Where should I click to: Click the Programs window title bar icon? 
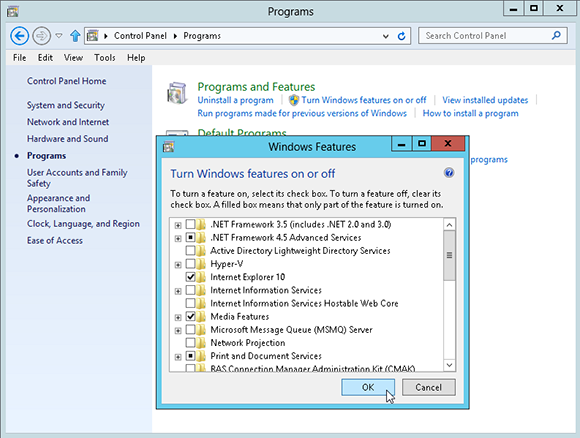(12, 12)
